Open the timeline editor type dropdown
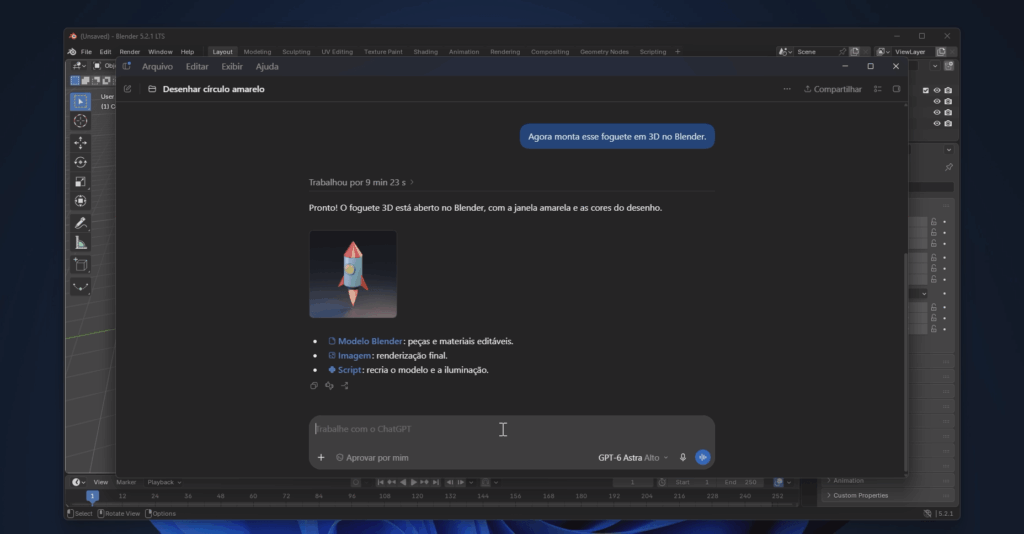This screenshot has height=534, width=1024. click(78, 482)
